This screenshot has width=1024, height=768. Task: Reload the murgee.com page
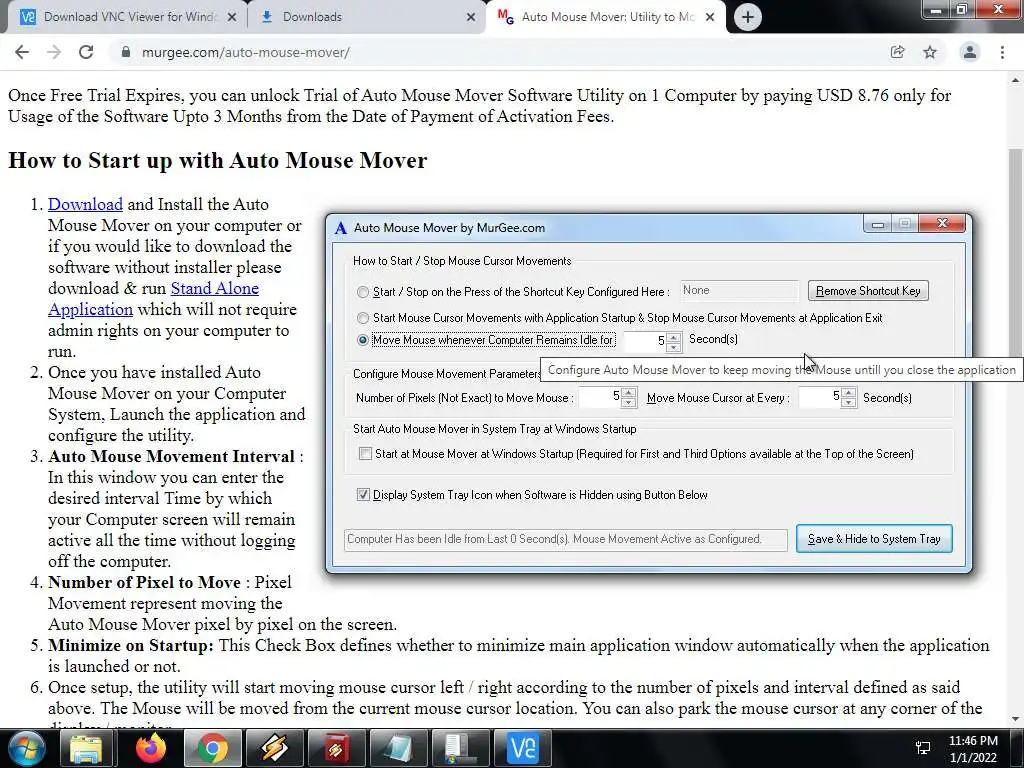tap(86, 52)
